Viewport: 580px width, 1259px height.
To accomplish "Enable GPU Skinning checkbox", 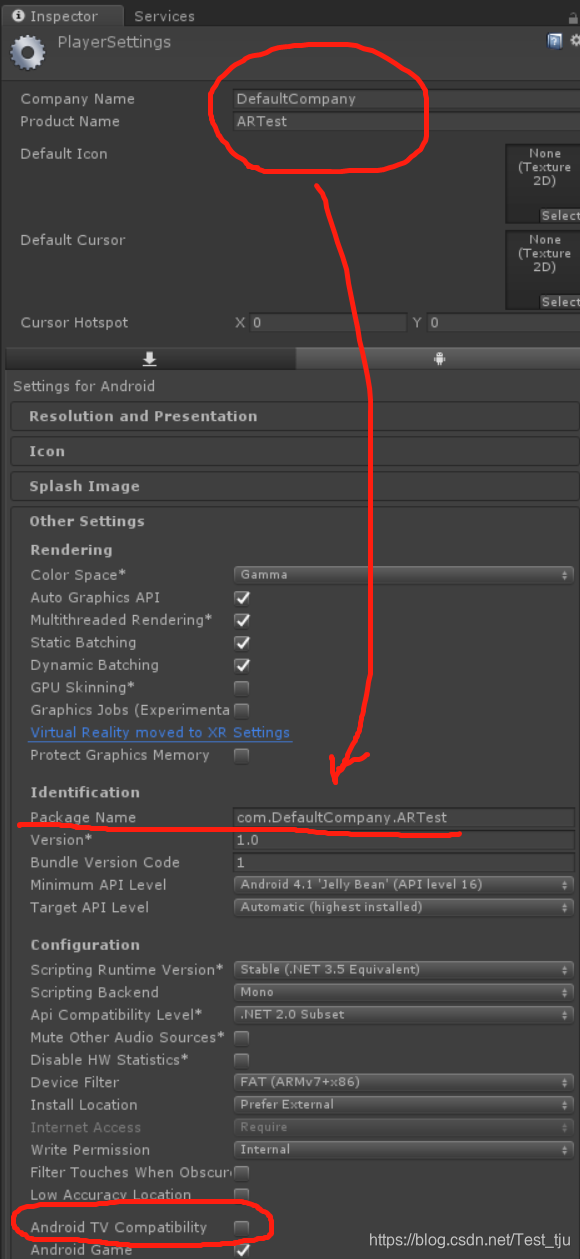I will point(241,688).
